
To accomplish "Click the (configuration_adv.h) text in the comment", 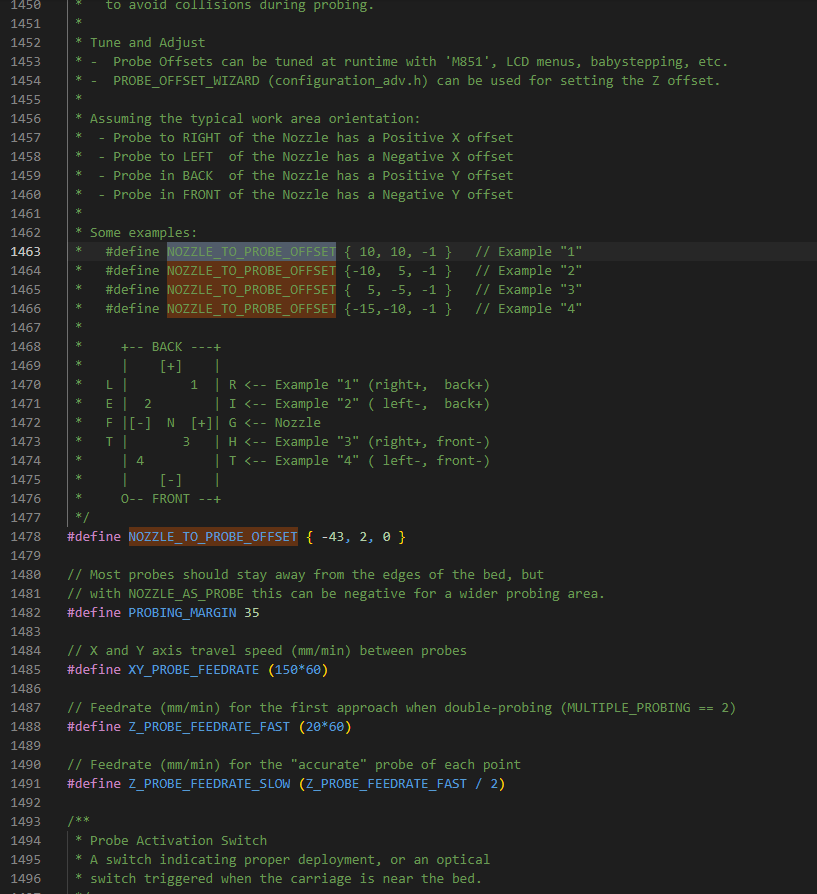I will [x=348, y=80].
